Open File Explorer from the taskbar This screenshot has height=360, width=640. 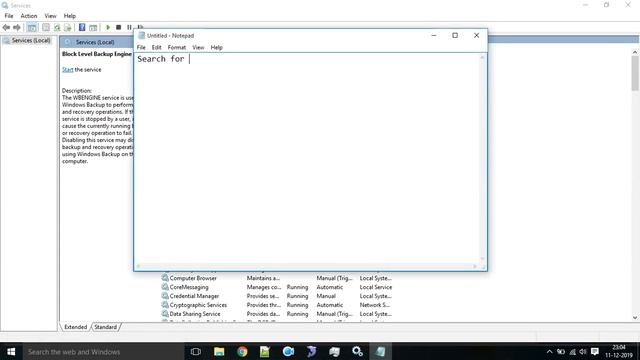(x=219, y=351)
